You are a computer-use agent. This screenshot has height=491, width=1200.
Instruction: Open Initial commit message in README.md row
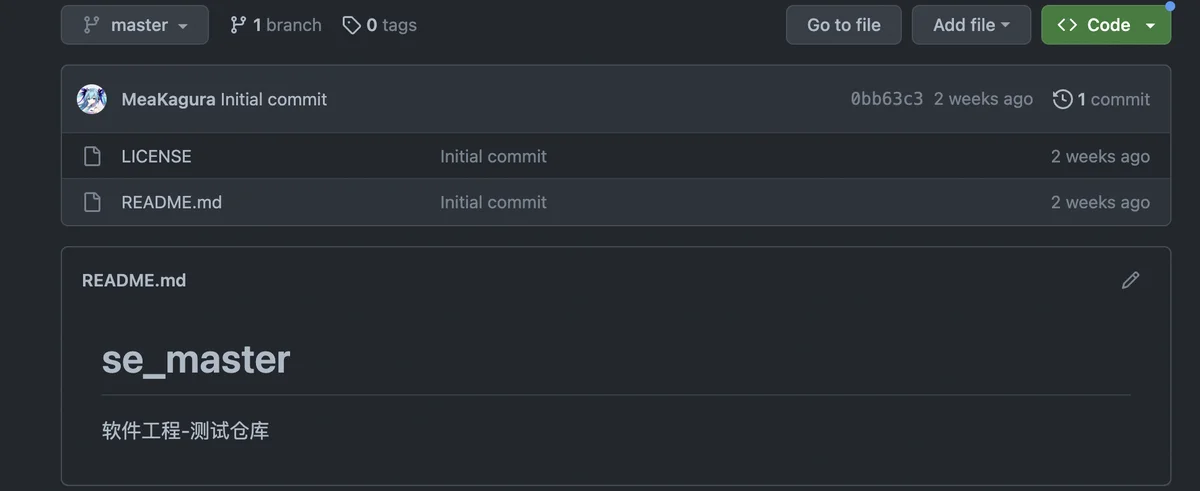(x=493, y=202)
